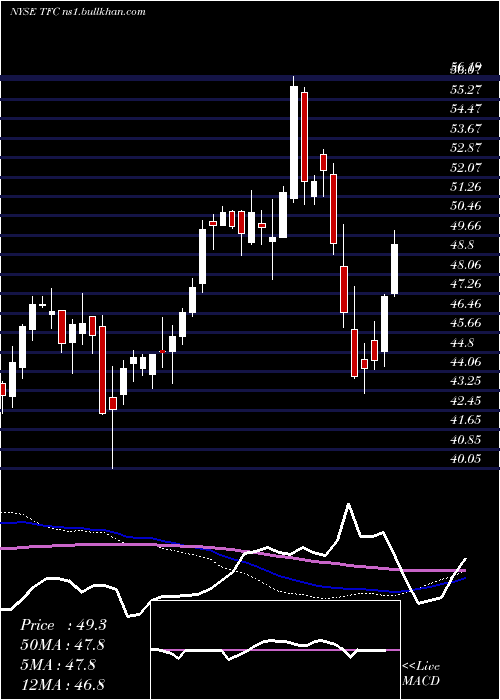Screen dimensions: 500x700
Task: Select the 5MA : 47.8 readout
Action: point(58,665)
